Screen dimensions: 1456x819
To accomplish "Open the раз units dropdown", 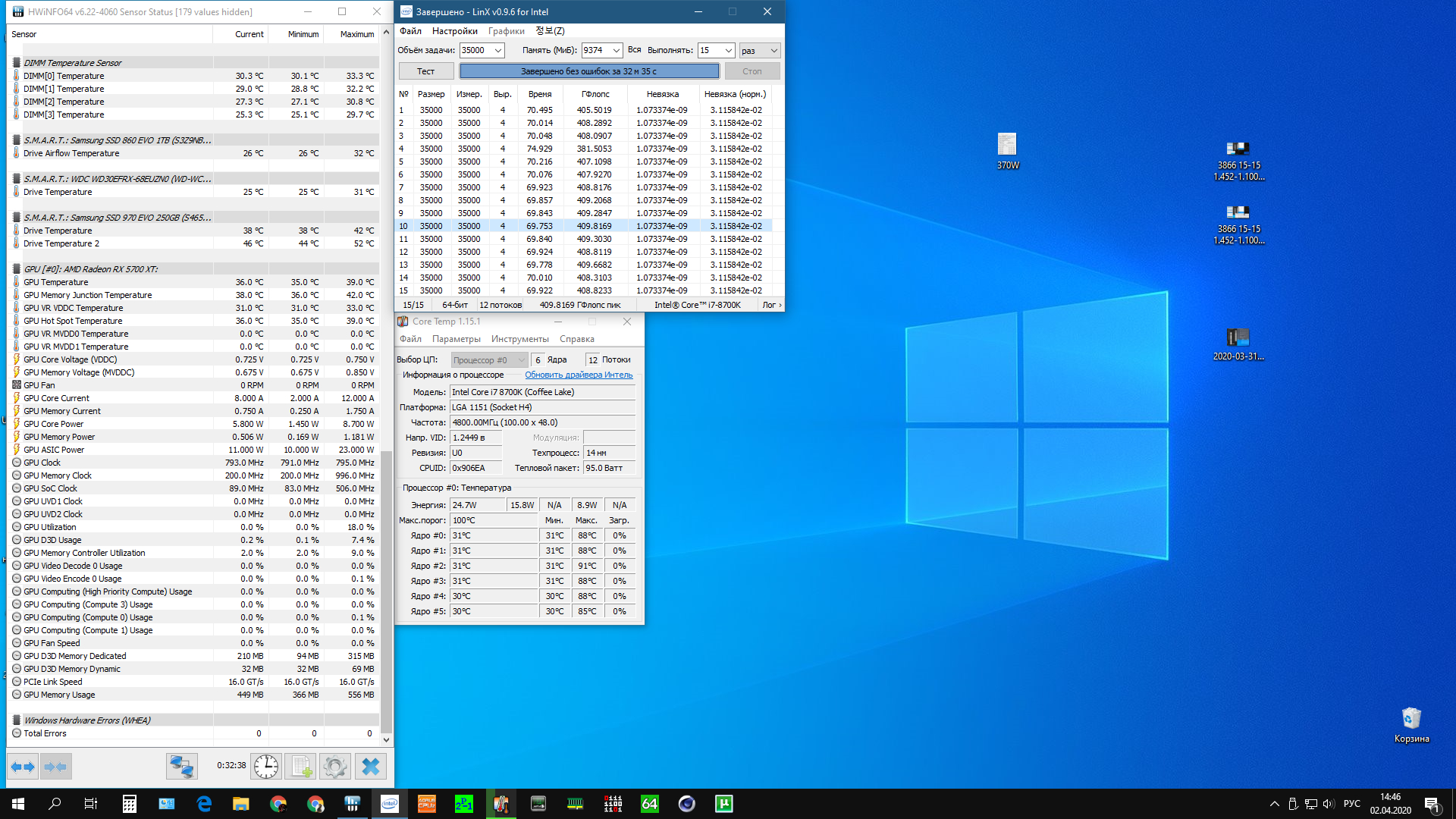I will pos(773,51).
